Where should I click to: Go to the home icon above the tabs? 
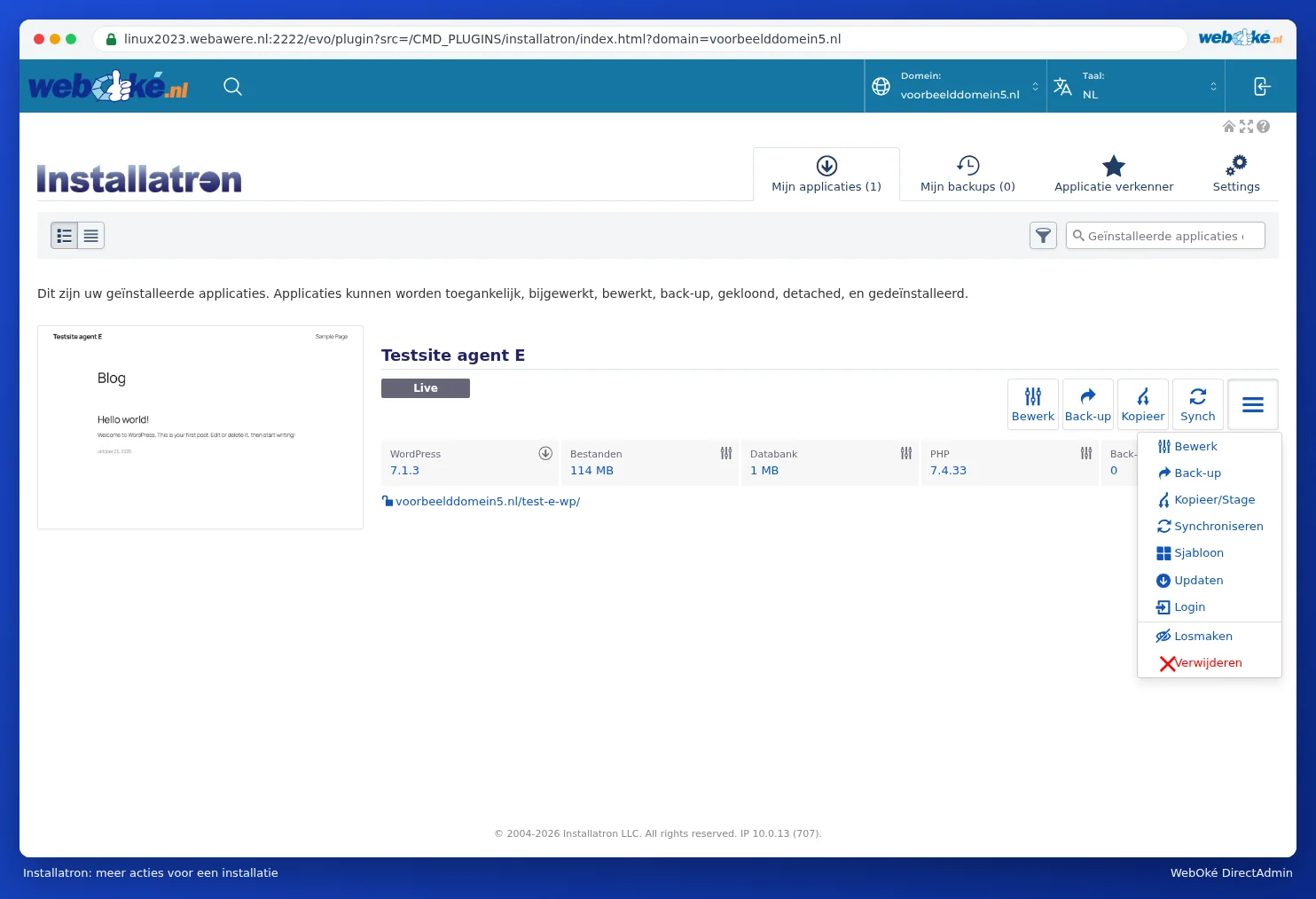point(1229,127)
